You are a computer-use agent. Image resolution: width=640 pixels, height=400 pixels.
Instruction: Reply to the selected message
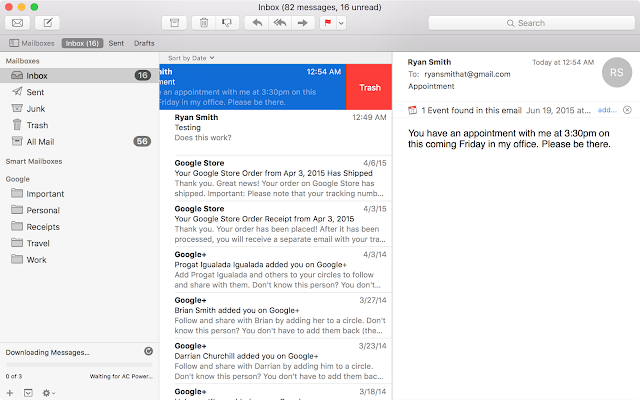click(257, 23)
